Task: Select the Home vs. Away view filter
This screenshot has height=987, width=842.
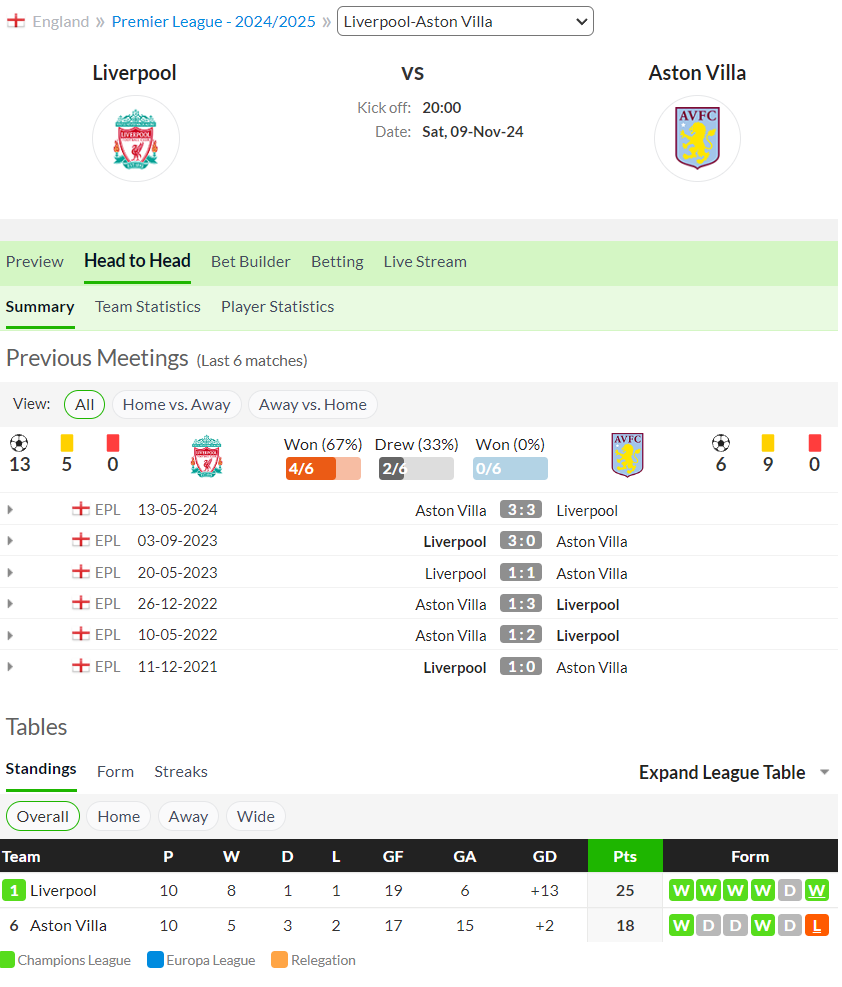Action: click(176, 405)
